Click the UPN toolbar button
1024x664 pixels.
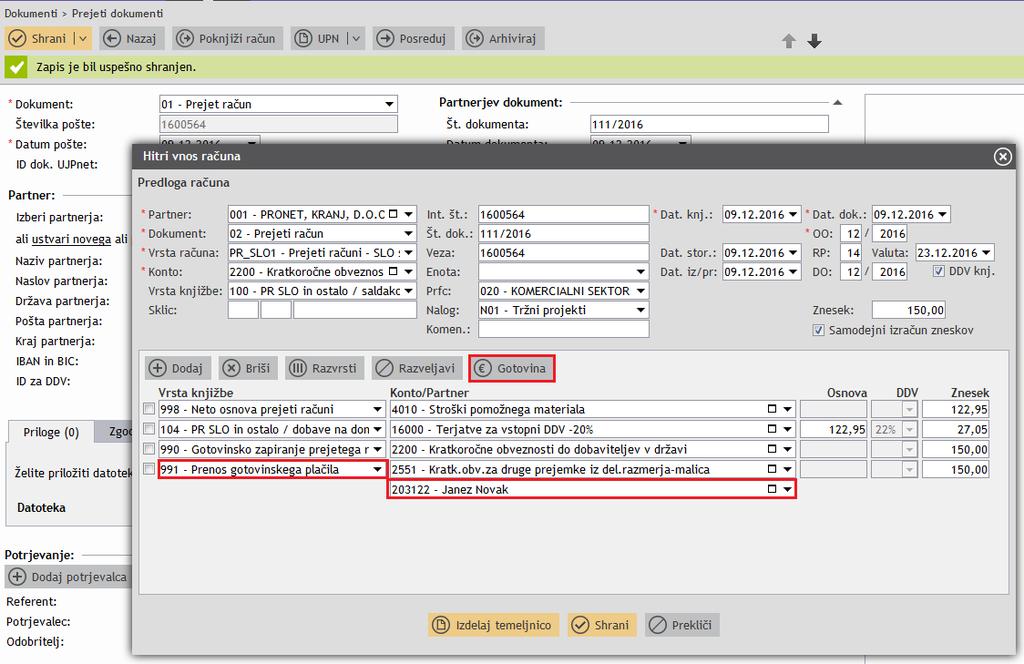(319, 39)
